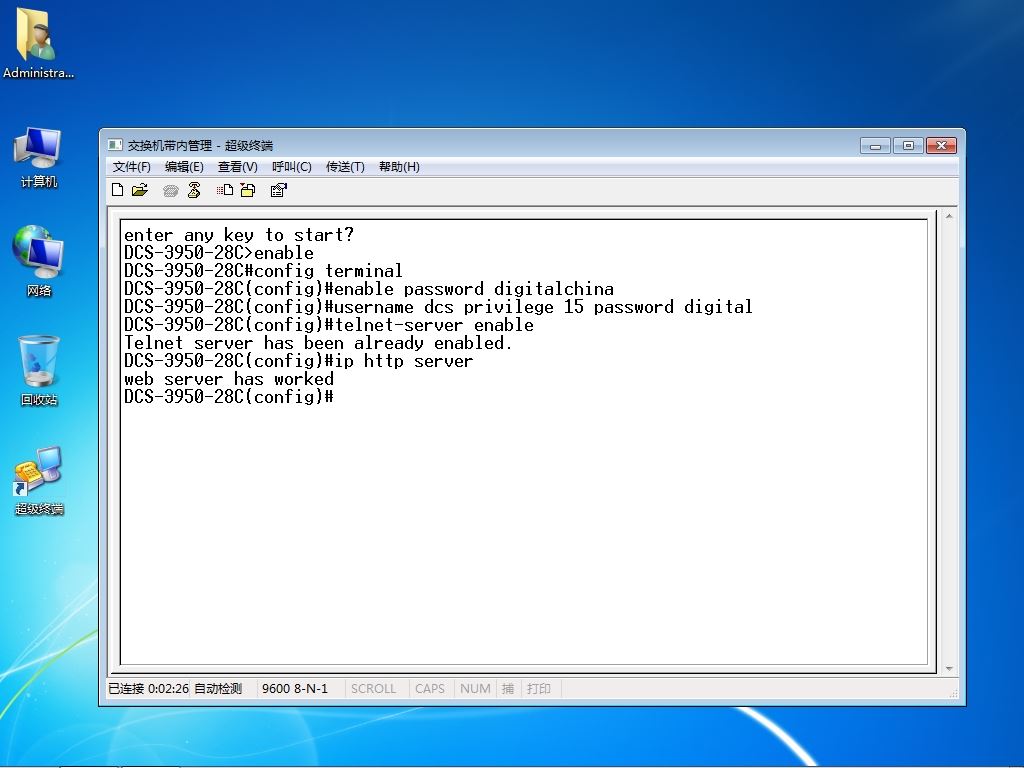Open the 查看(V) menu
This screenshot has width=1024, height=768.
pyautogui.click(x=238, y=167)
